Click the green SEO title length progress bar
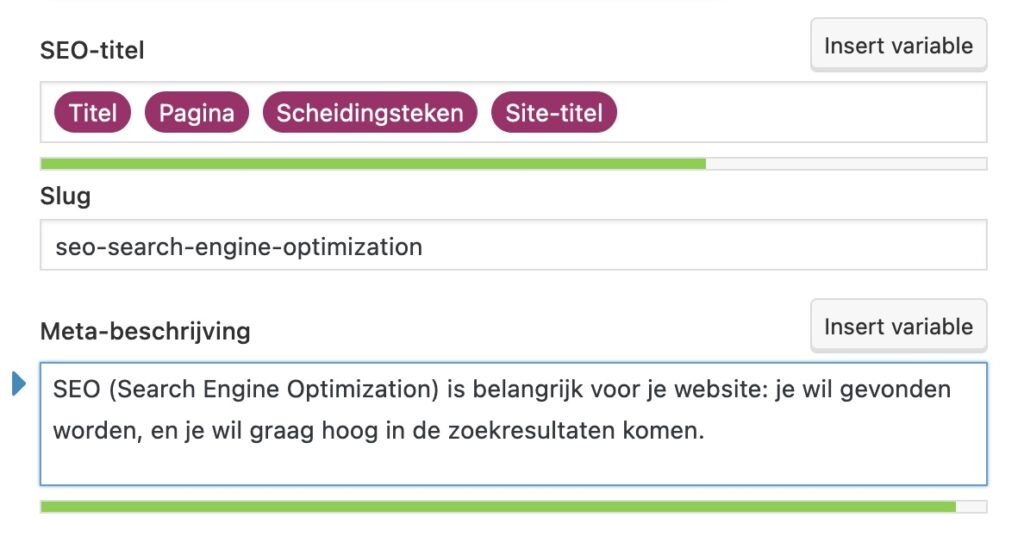Screen dimensions: 1024x555 coord(372,164)
